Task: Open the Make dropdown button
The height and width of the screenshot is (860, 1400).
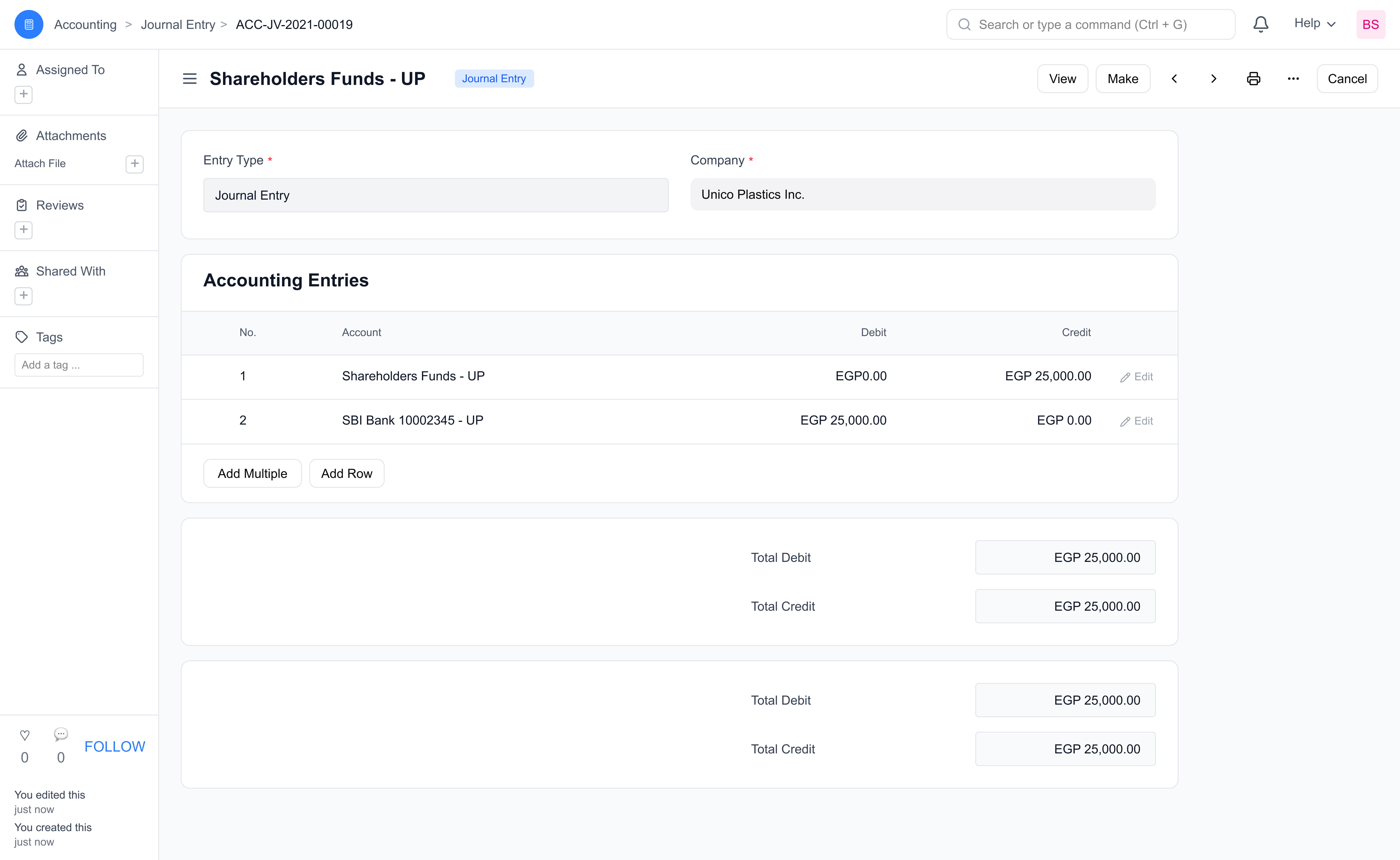Action: [x=1122, y=79]
